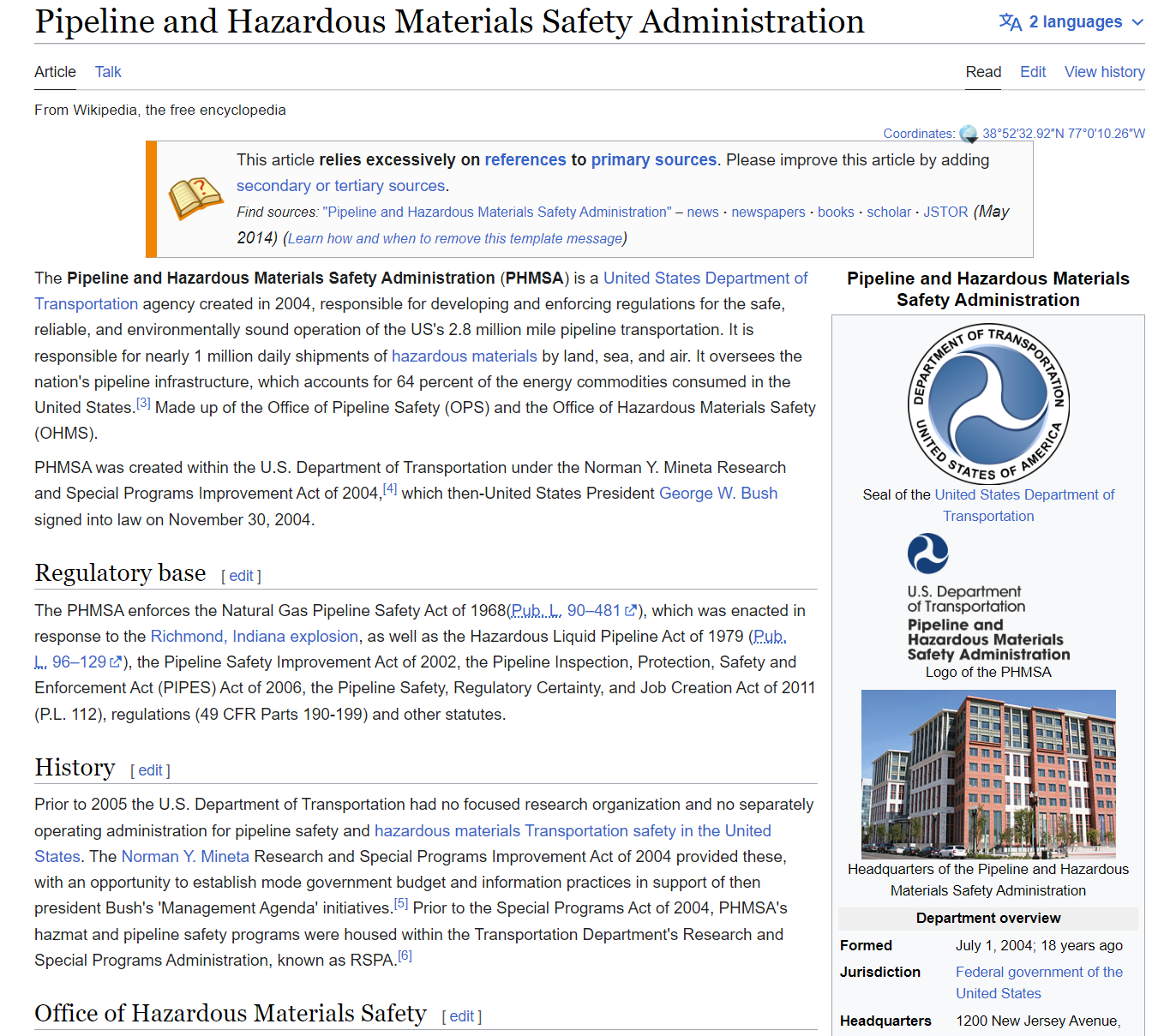Open citation footnote [4]
Screen dimensions: 1176x1036
click(390, 488)
